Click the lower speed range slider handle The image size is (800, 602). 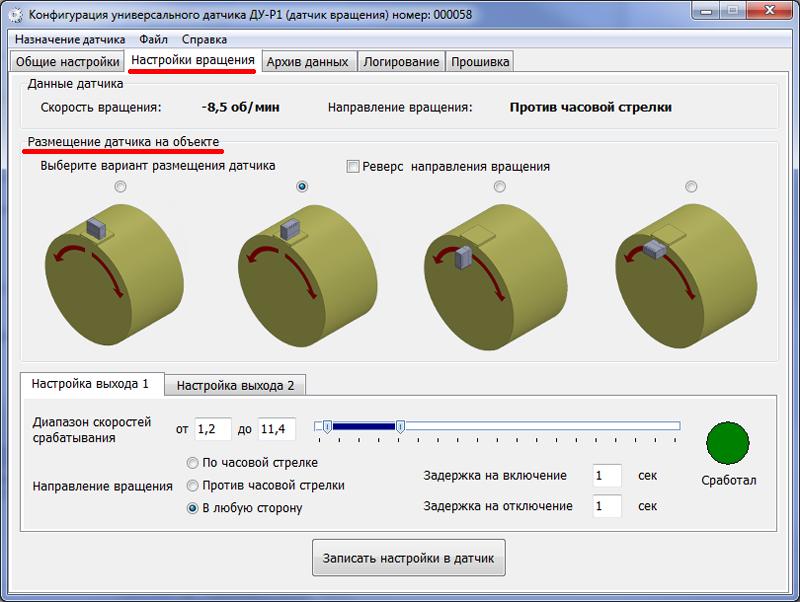pos(328,427)
